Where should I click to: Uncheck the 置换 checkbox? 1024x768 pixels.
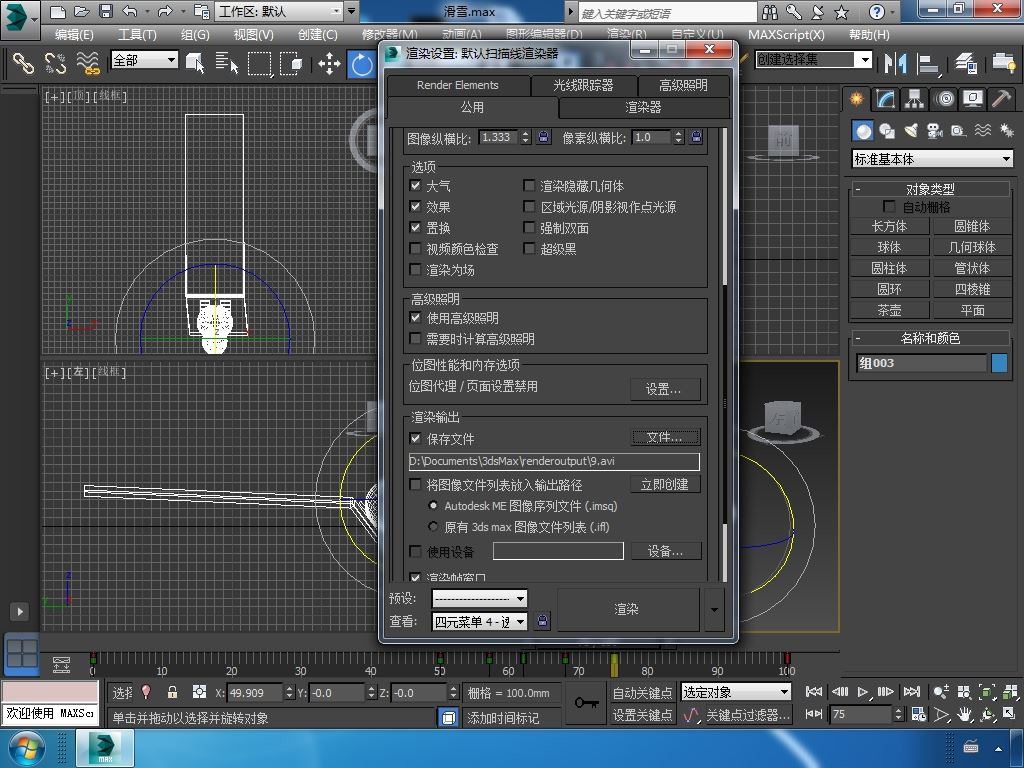[x=415, y=227]
